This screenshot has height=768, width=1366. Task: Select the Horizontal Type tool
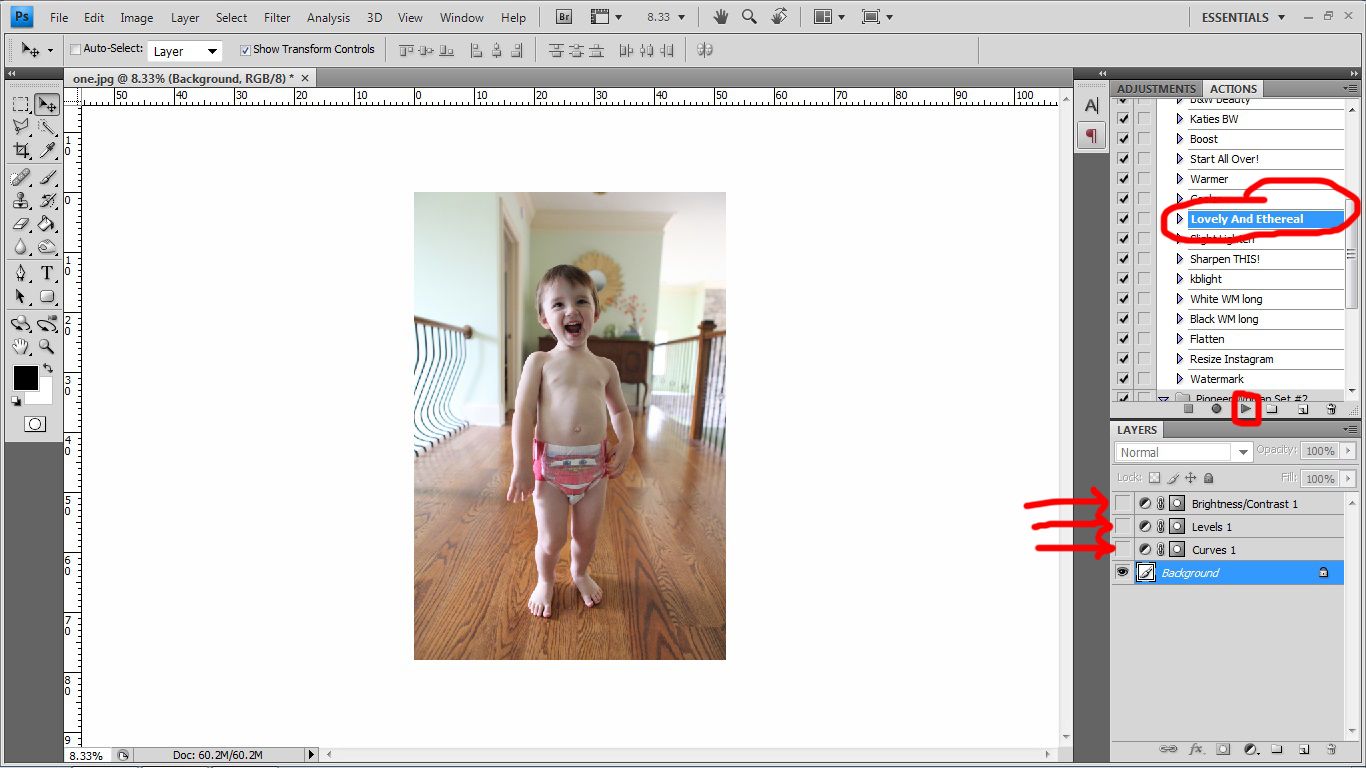[x=46, y=273]
